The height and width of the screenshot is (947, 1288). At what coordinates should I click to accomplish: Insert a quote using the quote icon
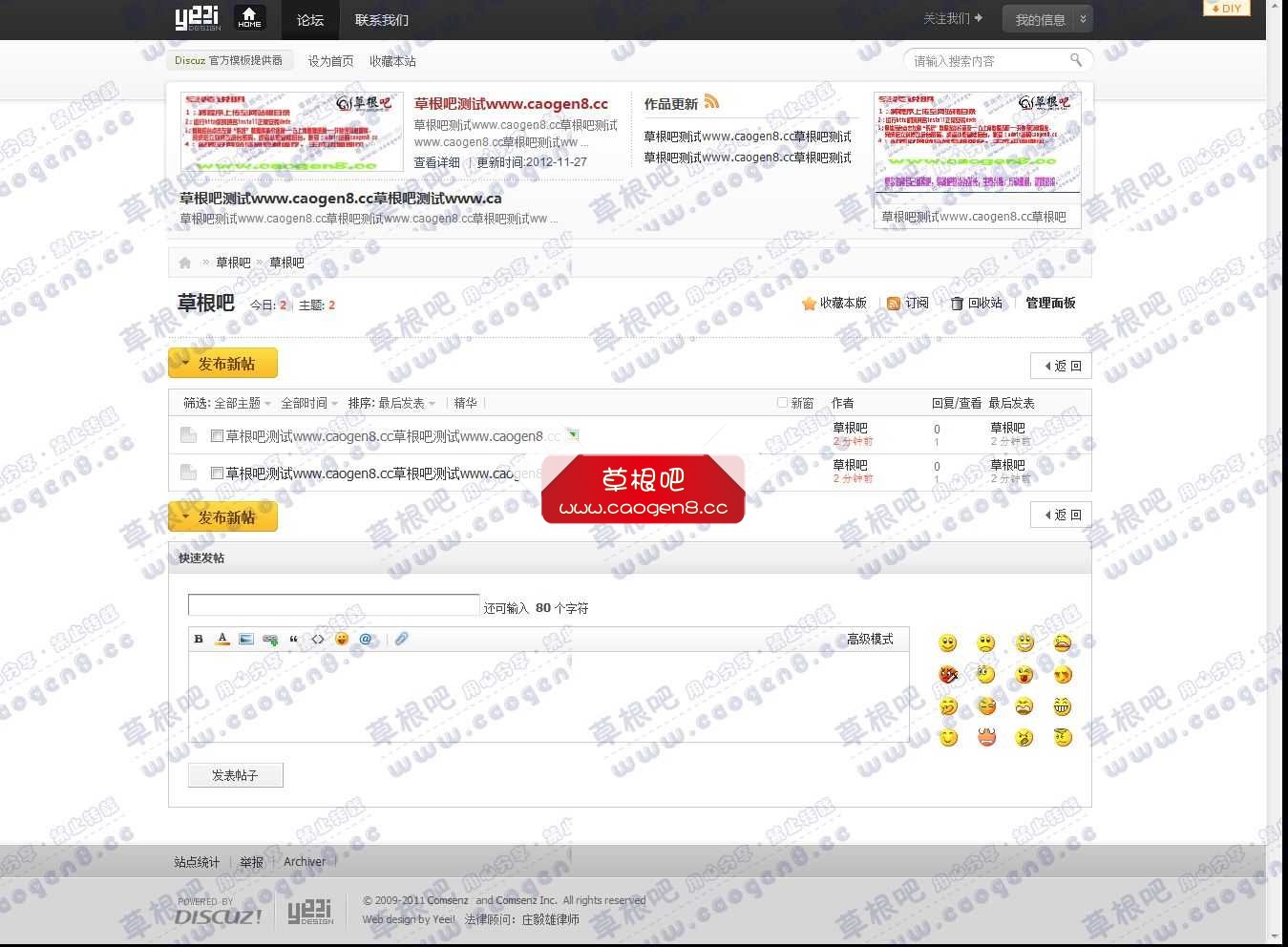(293, 639)
